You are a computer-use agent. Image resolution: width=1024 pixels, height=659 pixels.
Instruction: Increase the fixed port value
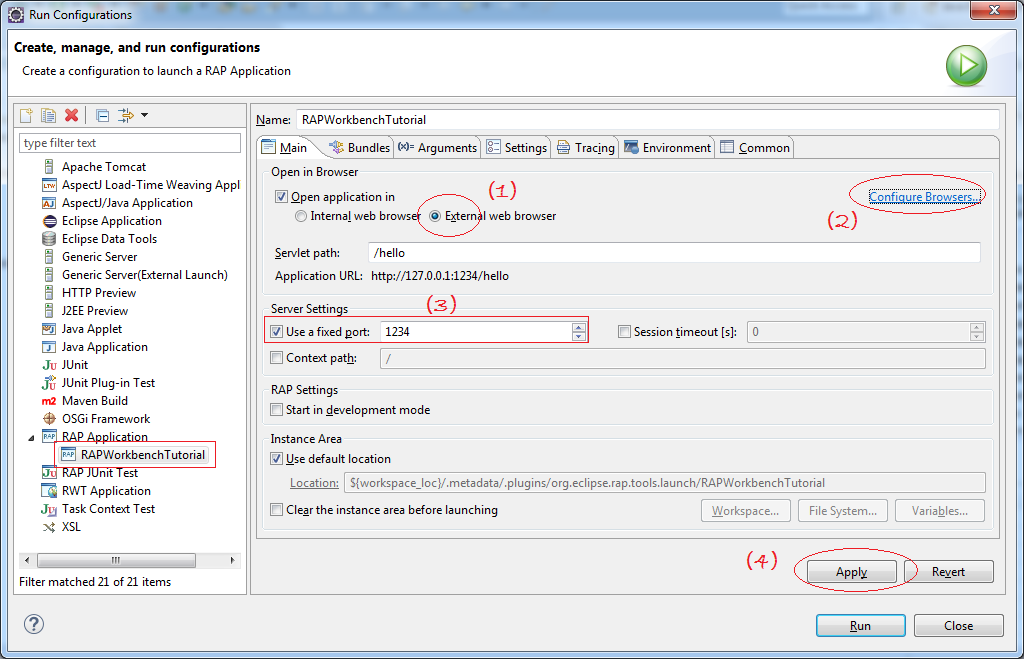(579, 327)
